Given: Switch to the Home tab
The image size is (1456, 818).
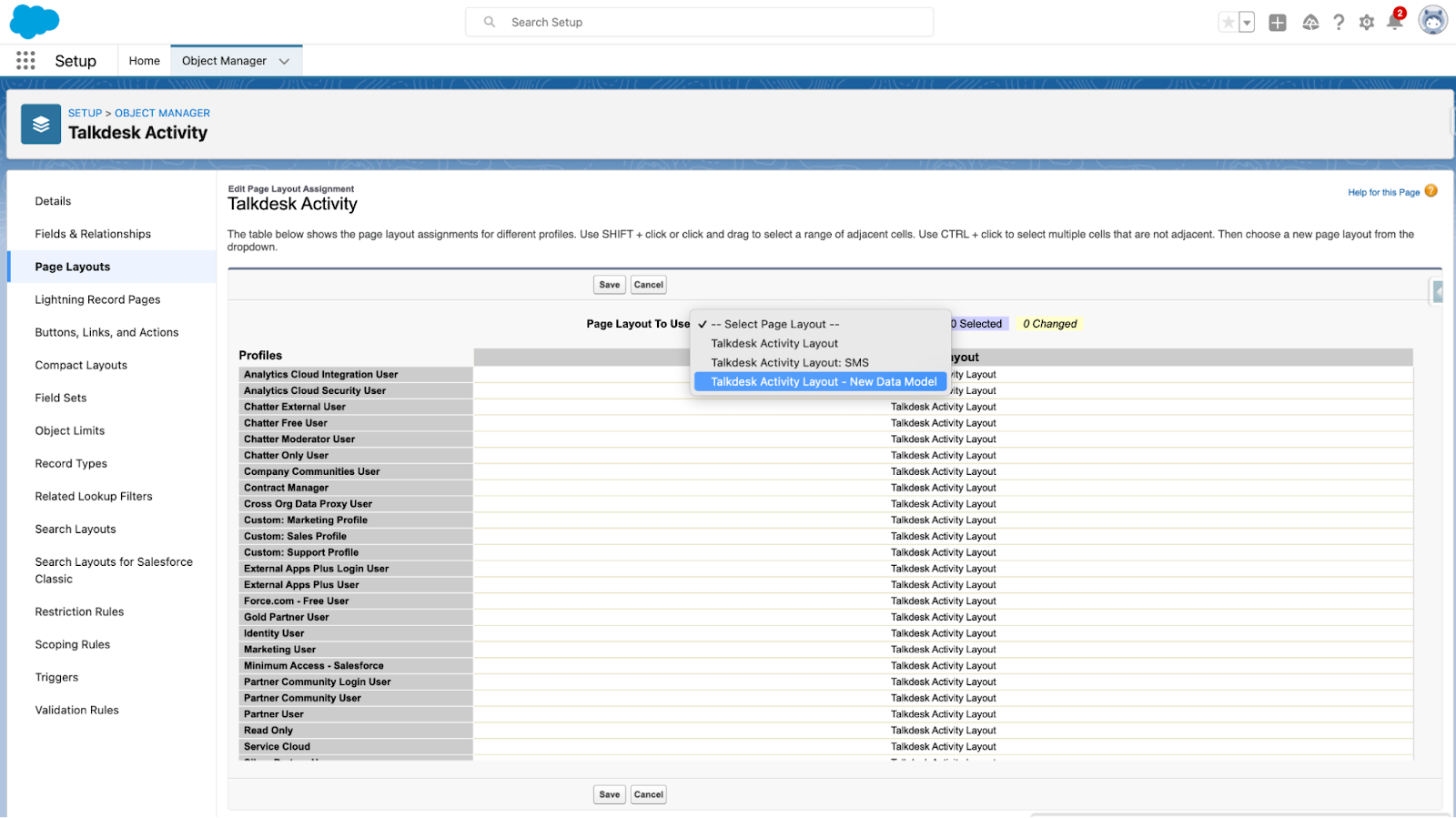Looking at the screenshot, I should pyautogui.click(x=144, y=61).
